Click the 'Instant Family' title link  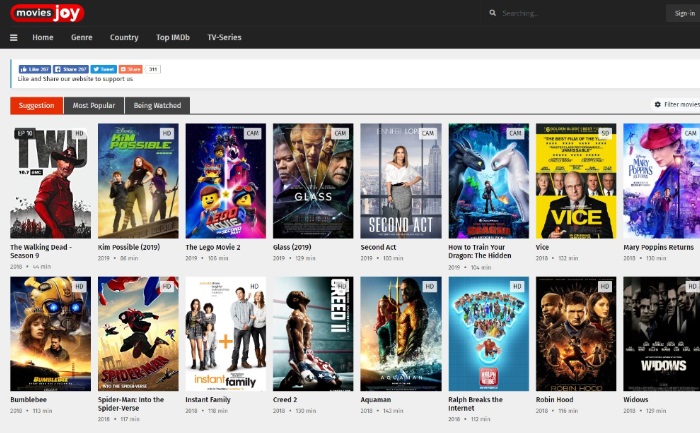tap(208, 400)
